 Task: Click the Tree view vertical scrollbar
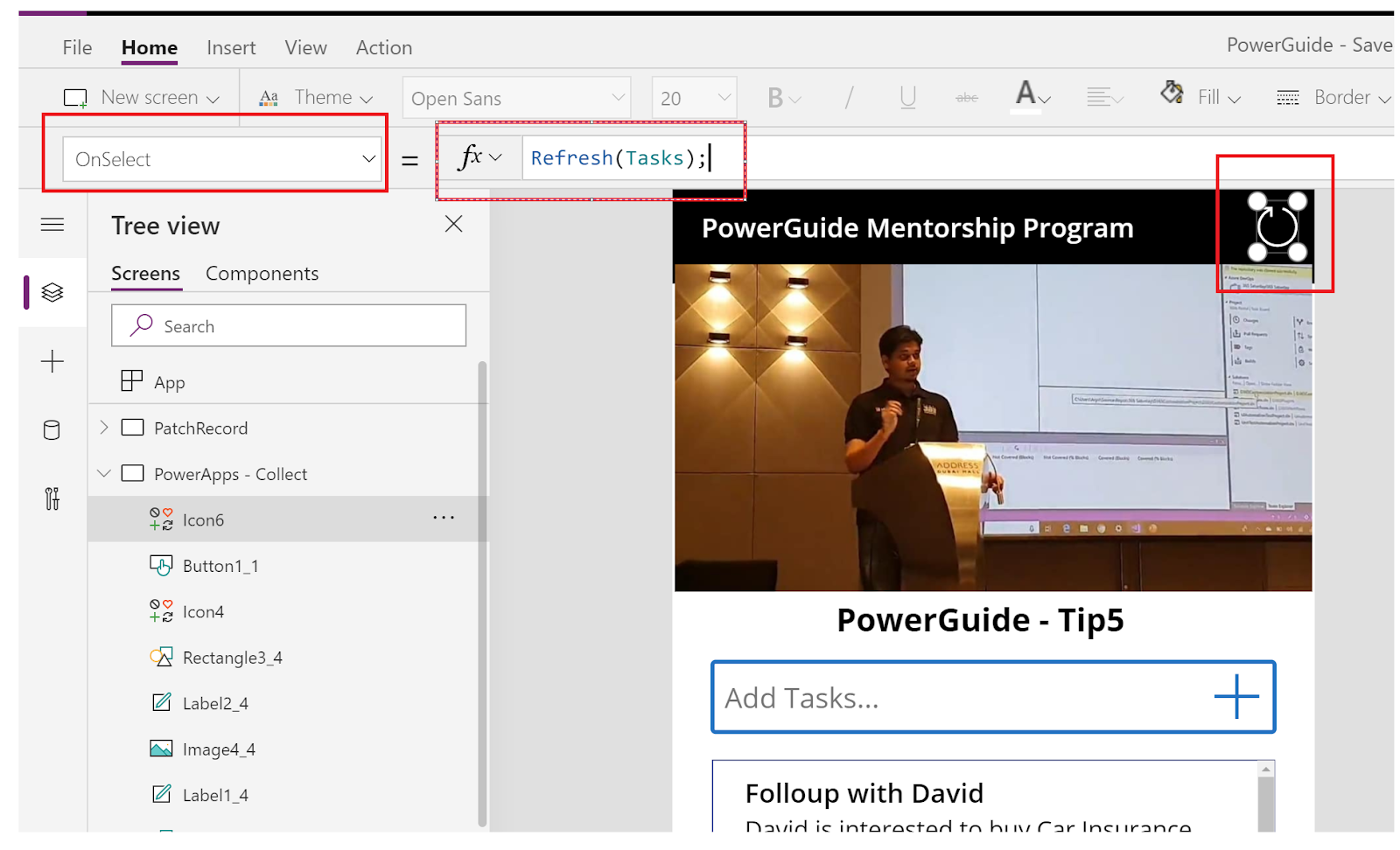point(482,595)
